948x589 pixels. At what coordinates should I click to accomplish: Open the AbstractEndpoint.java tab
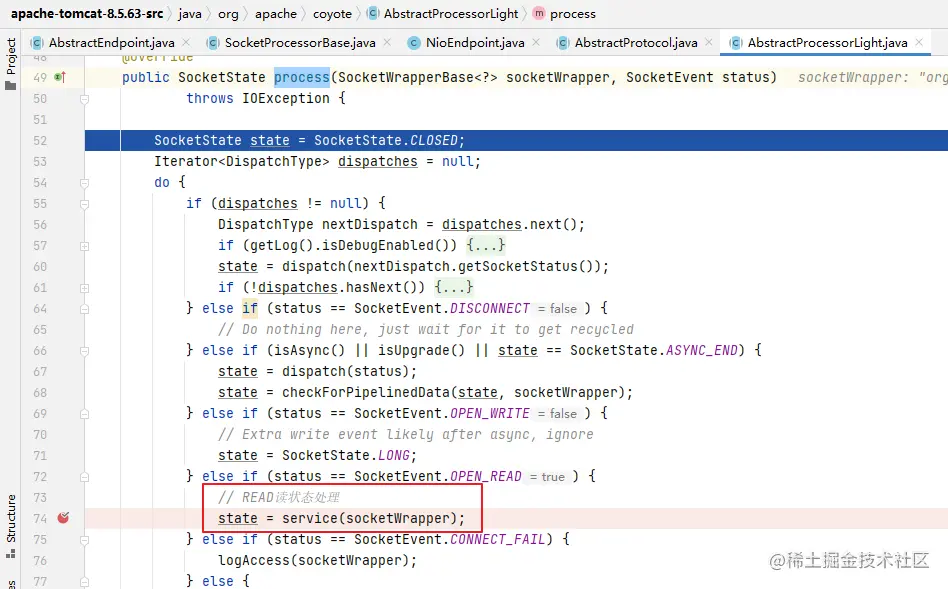point(111,43)
